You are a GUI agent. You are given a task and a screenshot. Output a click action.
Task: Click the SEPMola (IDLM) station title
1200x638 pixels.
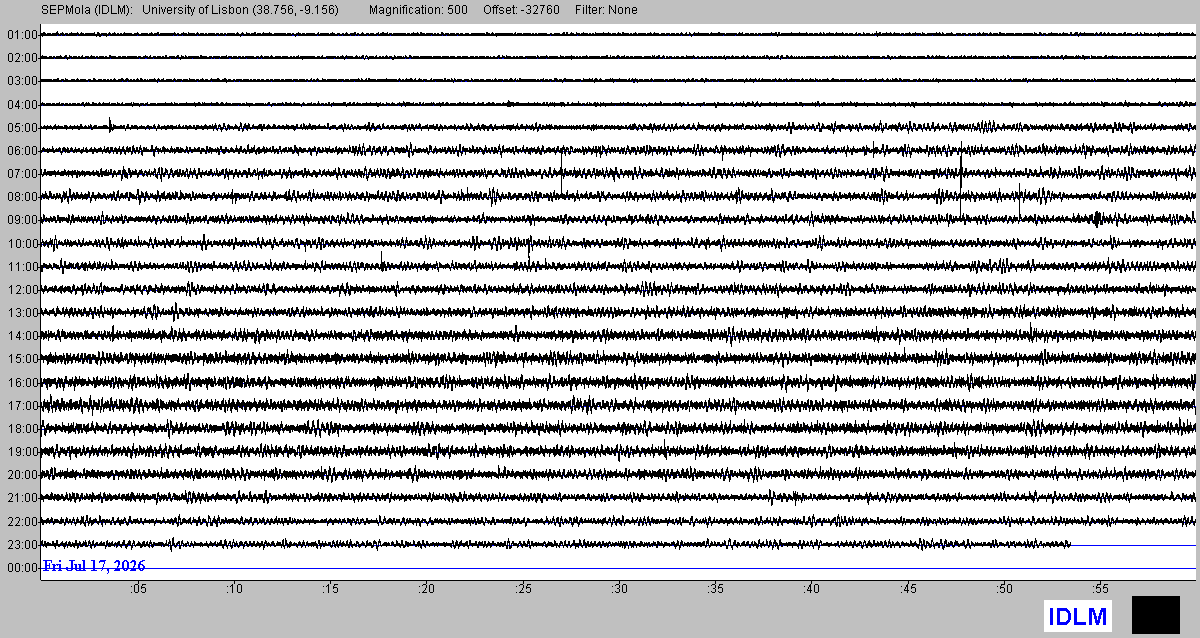pos(87,10)
